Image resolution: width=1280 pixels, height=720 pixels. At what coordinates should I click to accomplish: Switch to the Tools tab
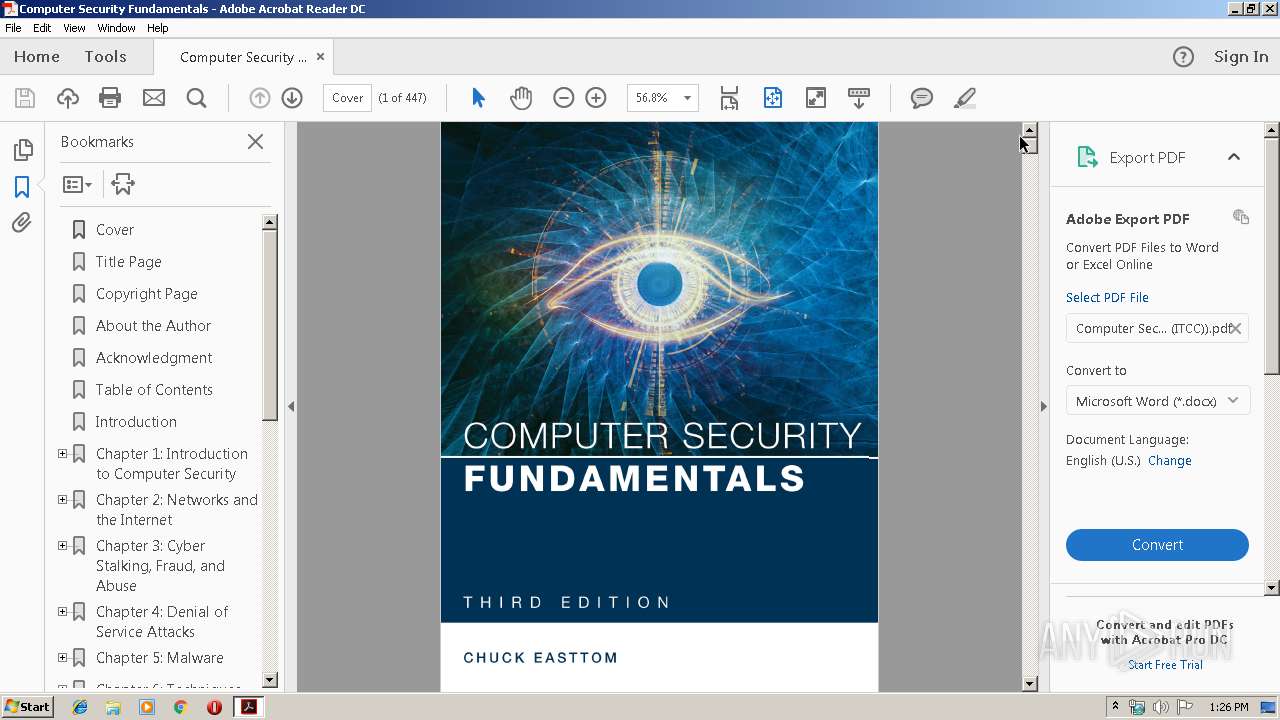(x=105, y=57)
